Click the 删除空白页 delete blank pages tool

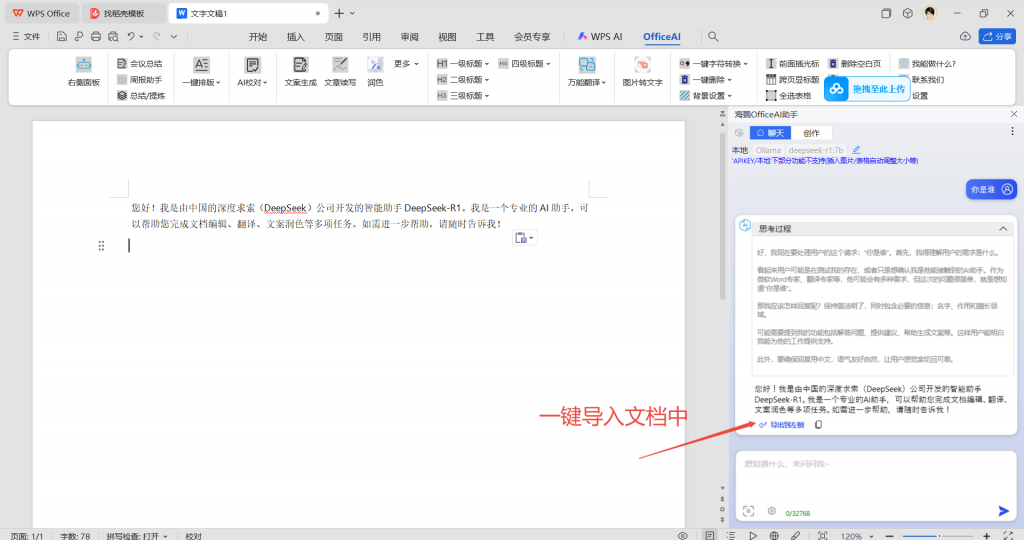click(x=855, y=63)
